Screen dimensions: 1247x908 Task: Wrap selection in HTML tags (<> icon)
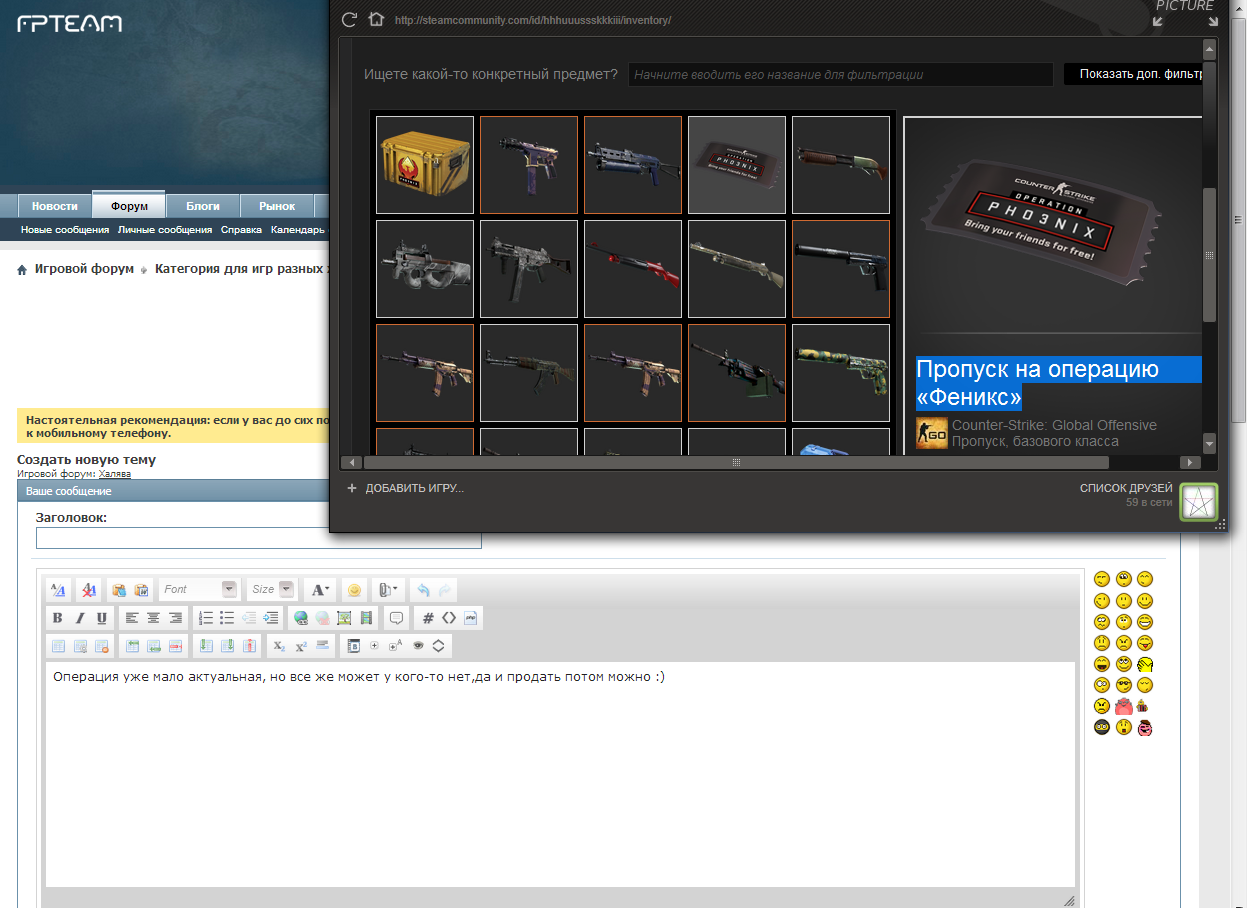pos(449,618)
